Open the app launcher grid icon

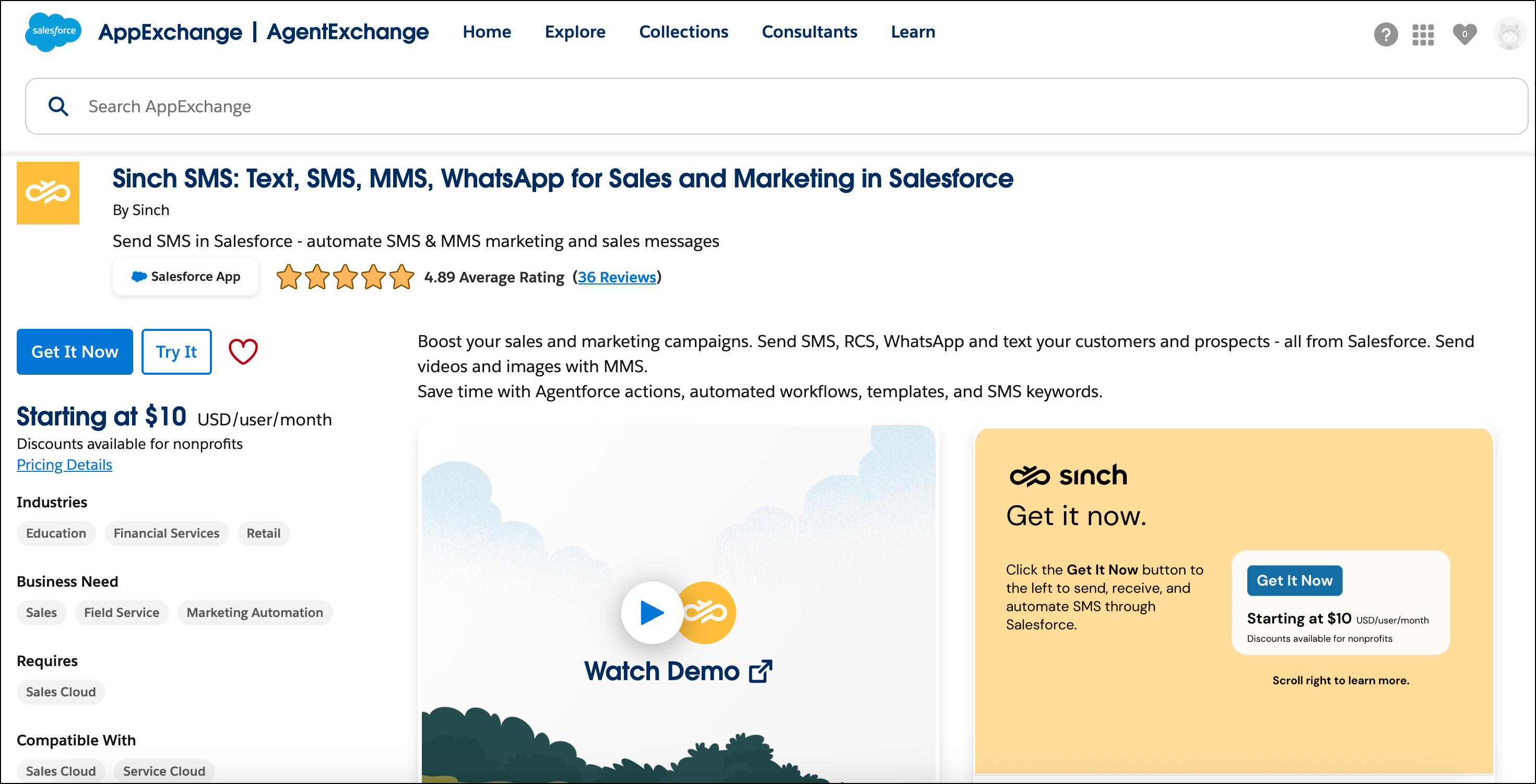pyautogui.click(x=1423, y=34)
